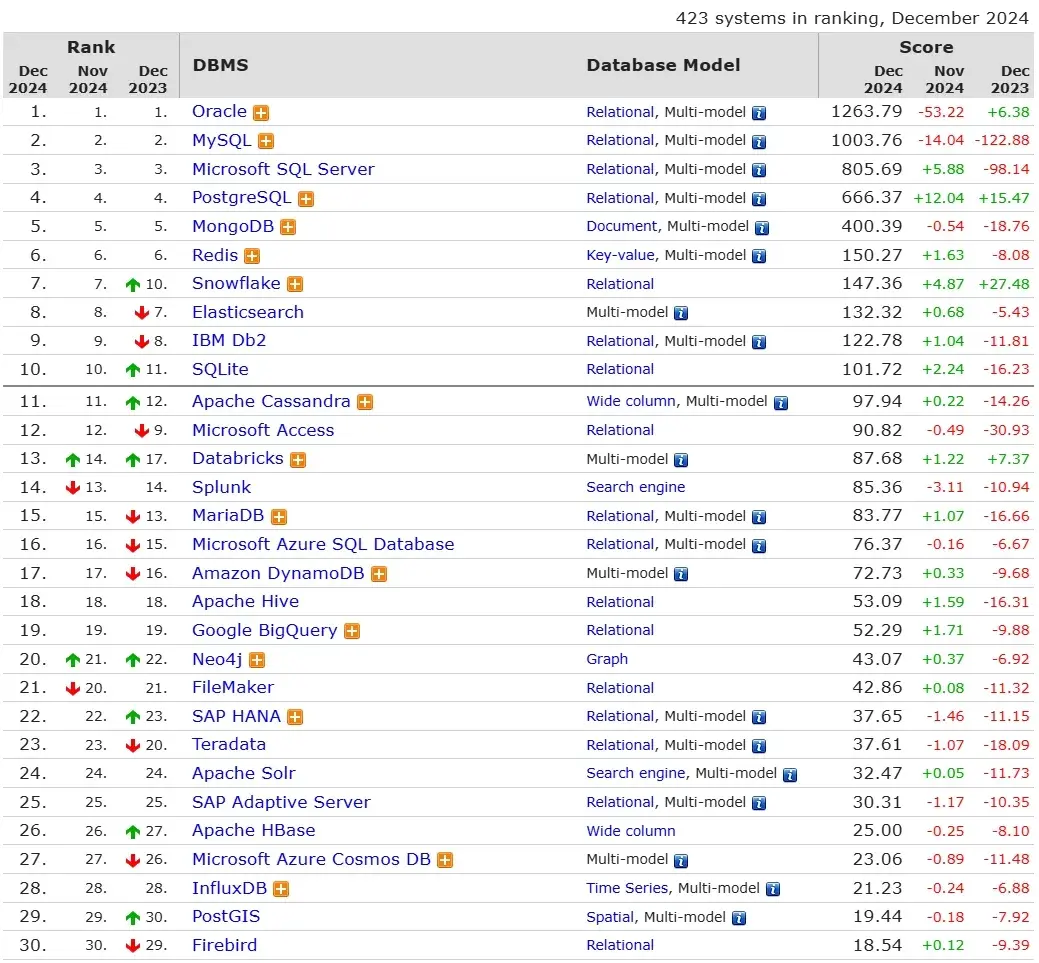
Task: Click the plus icon beside MongoDB
Action: [x=288, y=227]
